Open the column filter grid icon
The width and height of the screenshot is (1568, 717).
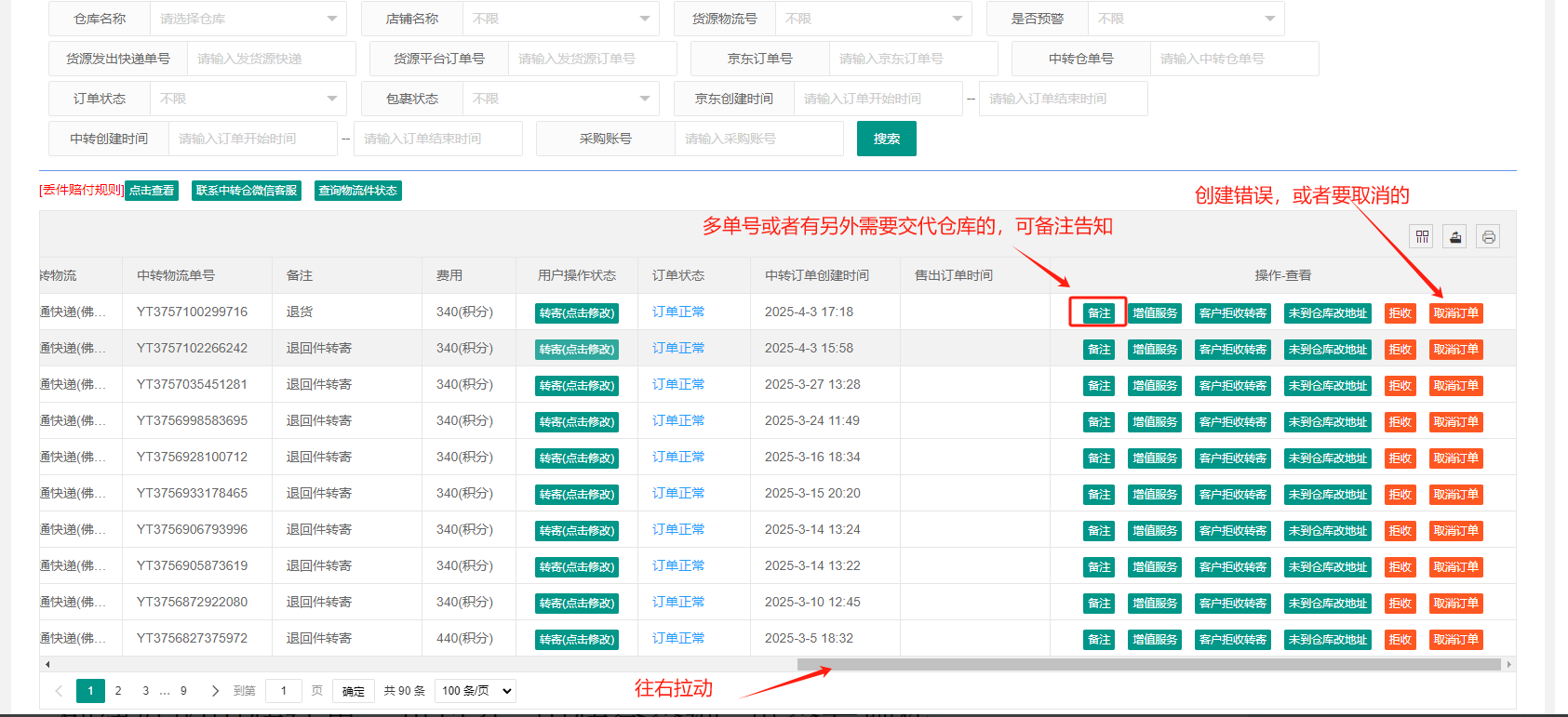(1422, 237)
